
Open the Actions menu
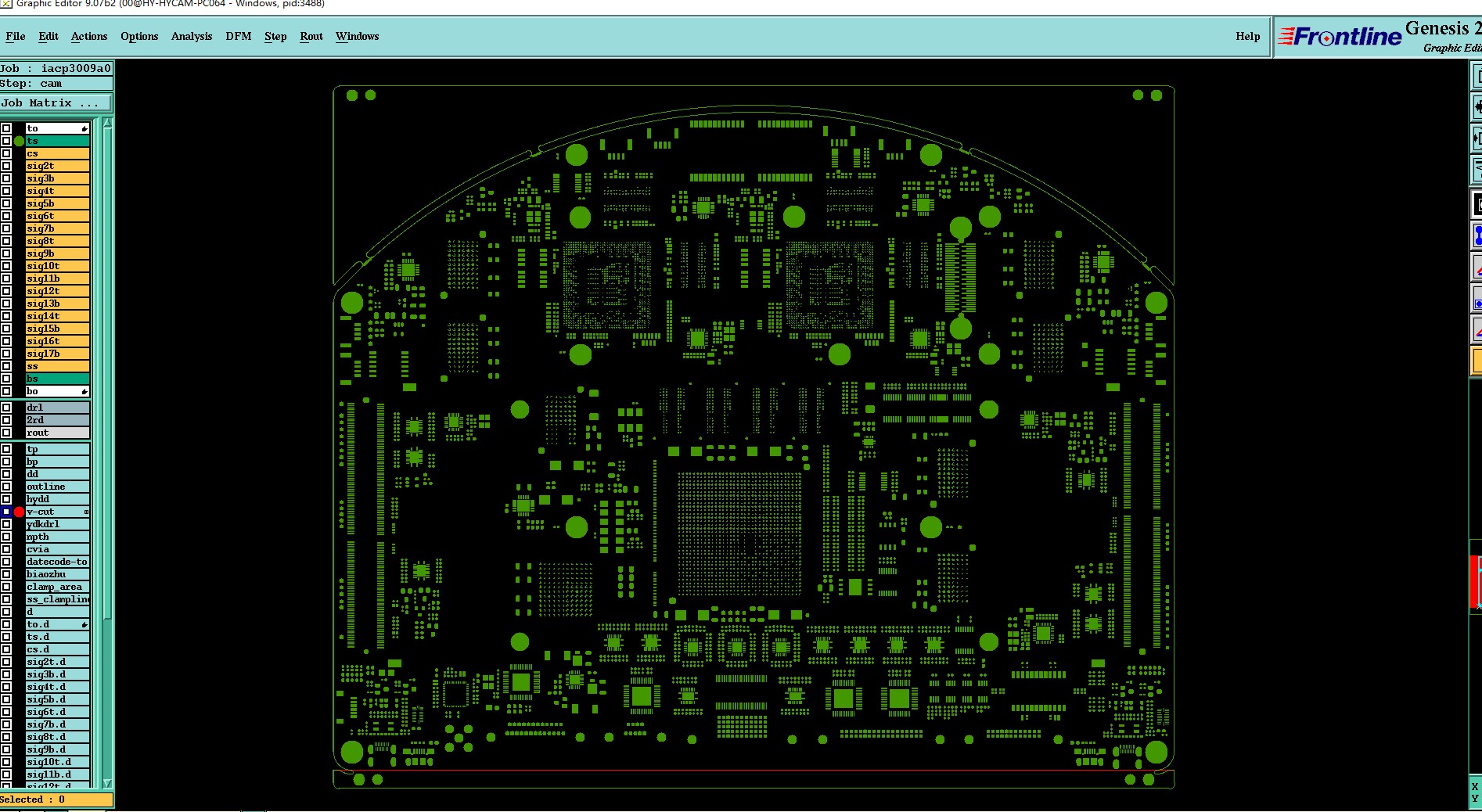(89, 36)
